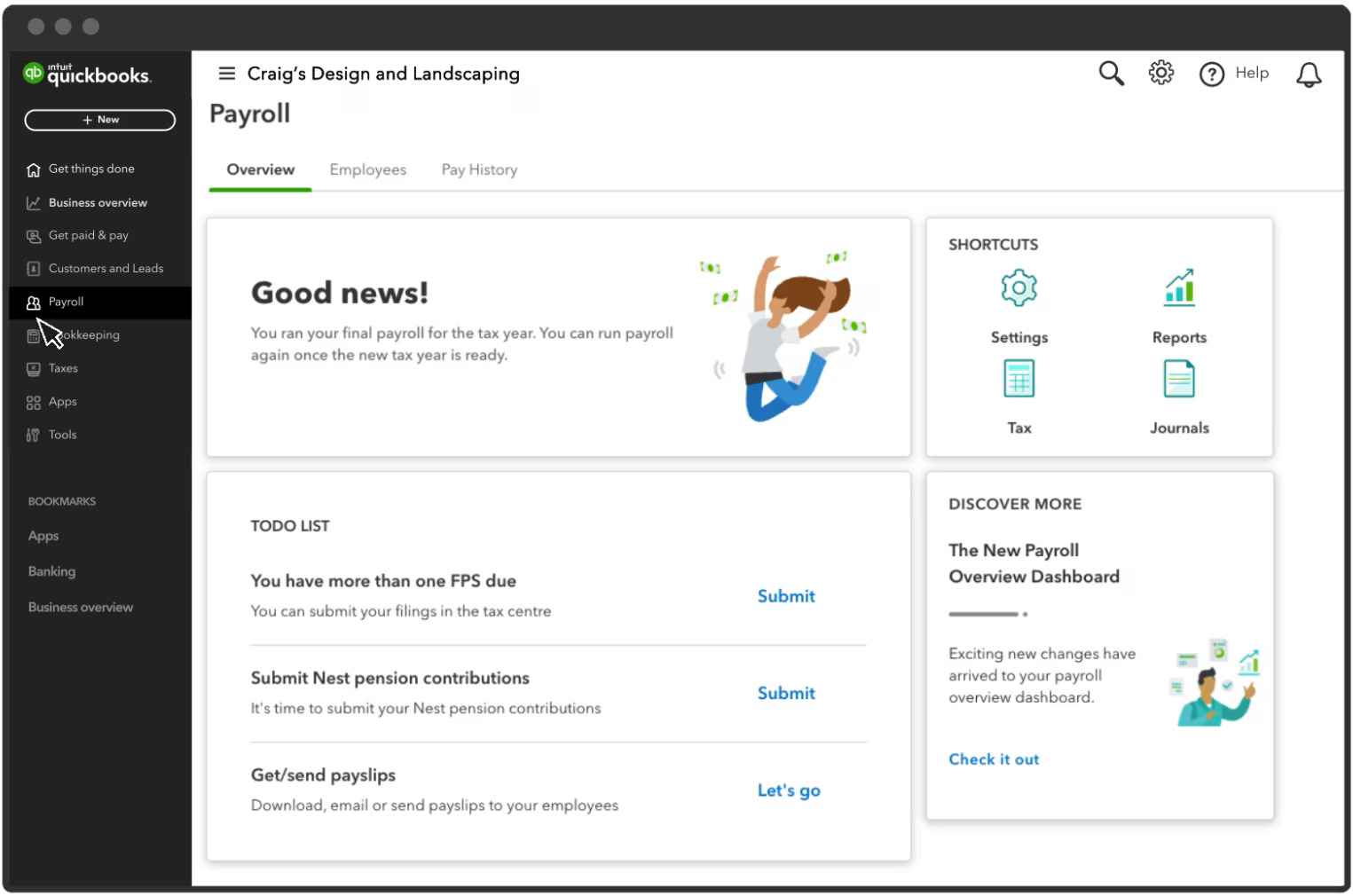The image size is (1353, 896).
Task: Select Customers and Leads in sidebar
Action: (106, 268)
